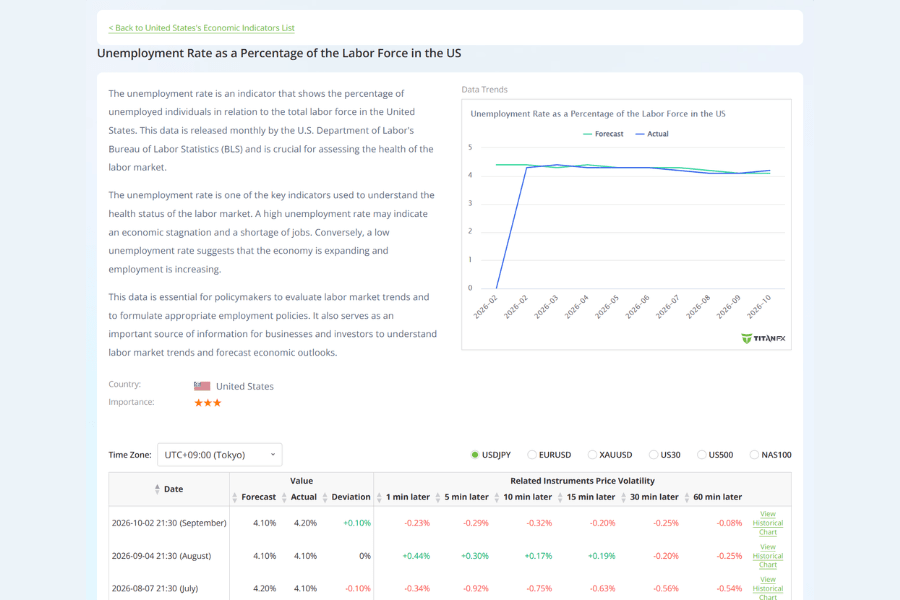
Task: Click the +0.10% deviation value
Action: pyautogui.click(x=357, y=523)
